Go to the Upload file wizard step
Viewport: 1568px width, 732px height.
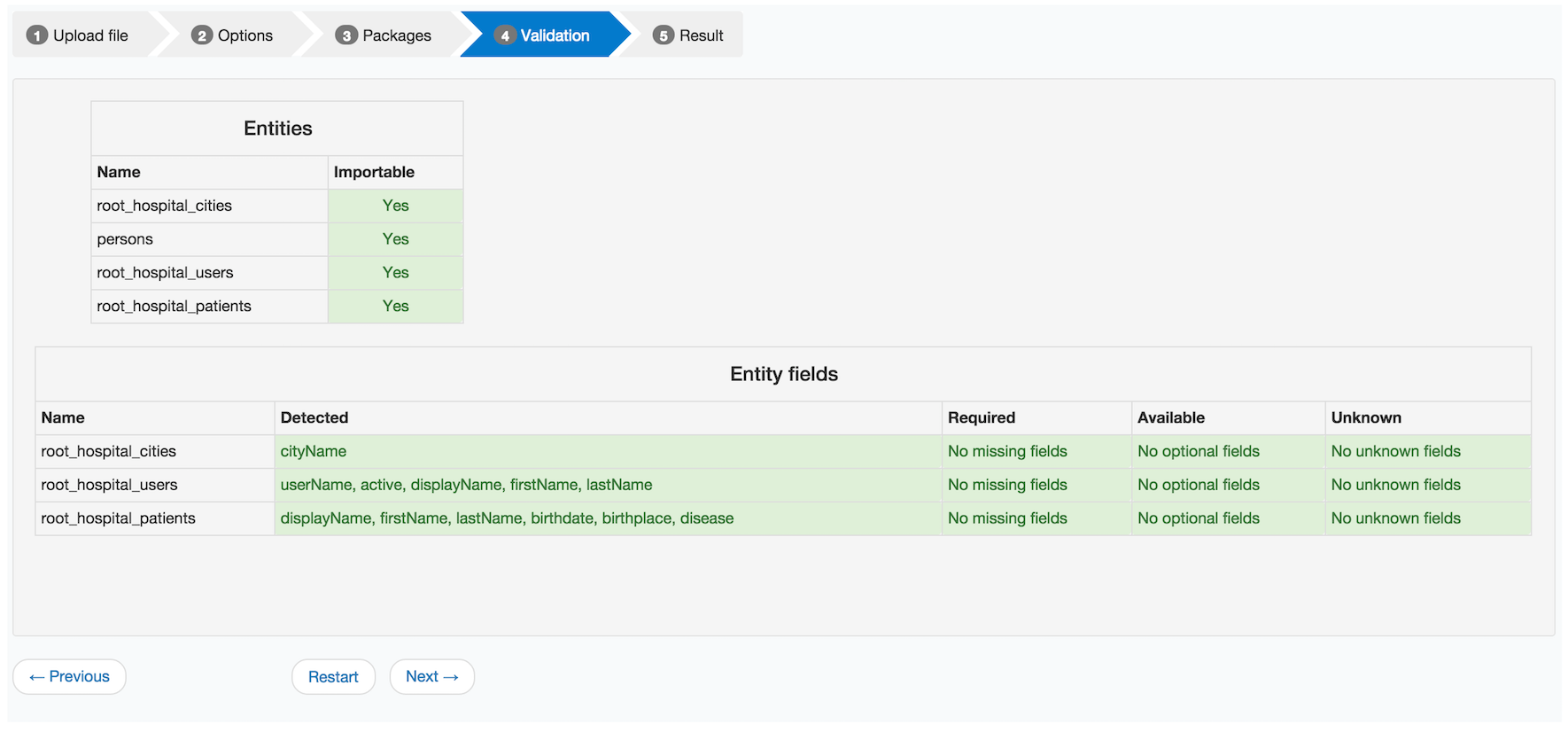coord(90,35)
